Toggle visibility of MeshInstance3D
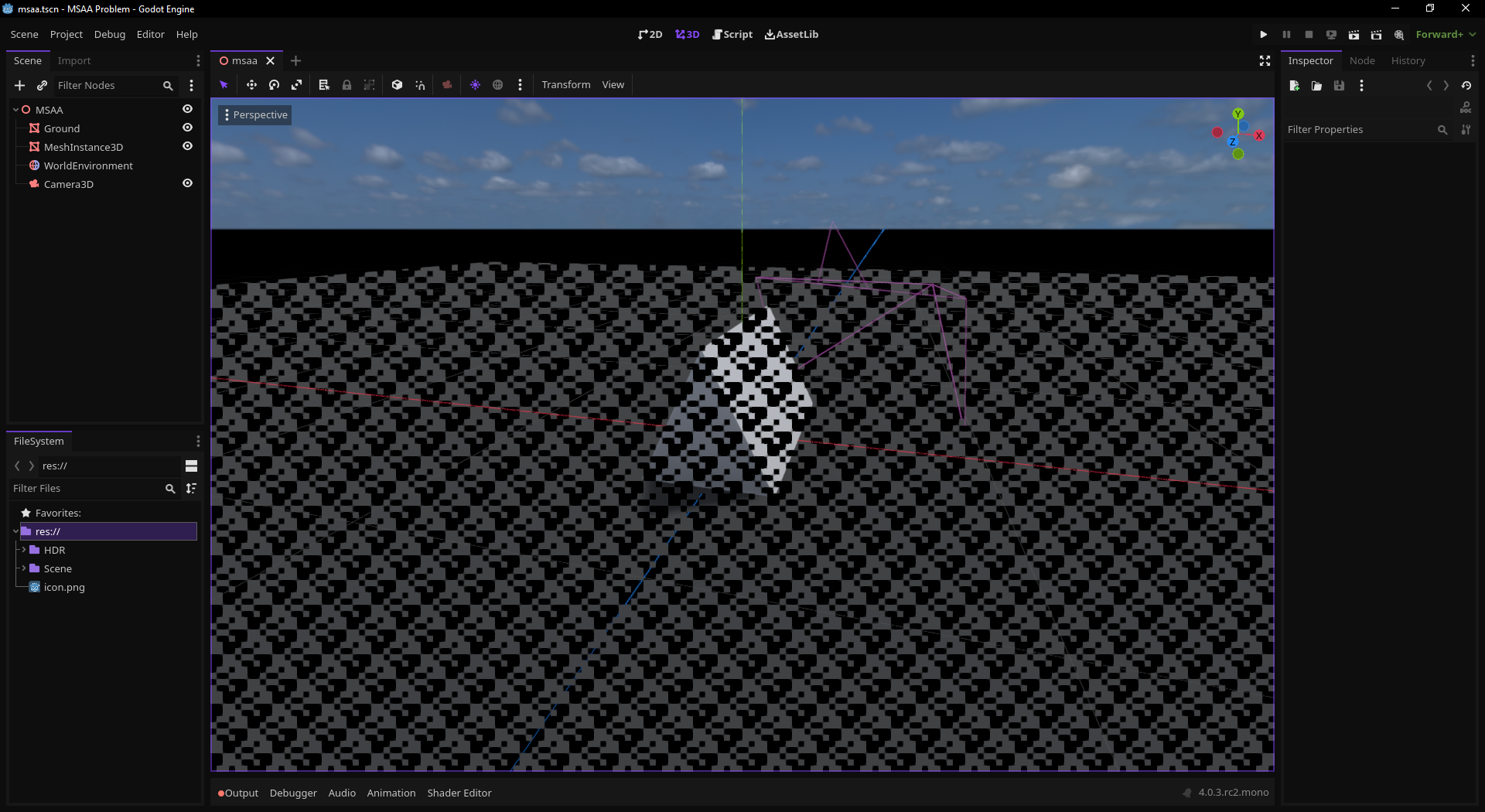Image resolution: width=1485 pixels, height=812 pixels. [187, 146]
